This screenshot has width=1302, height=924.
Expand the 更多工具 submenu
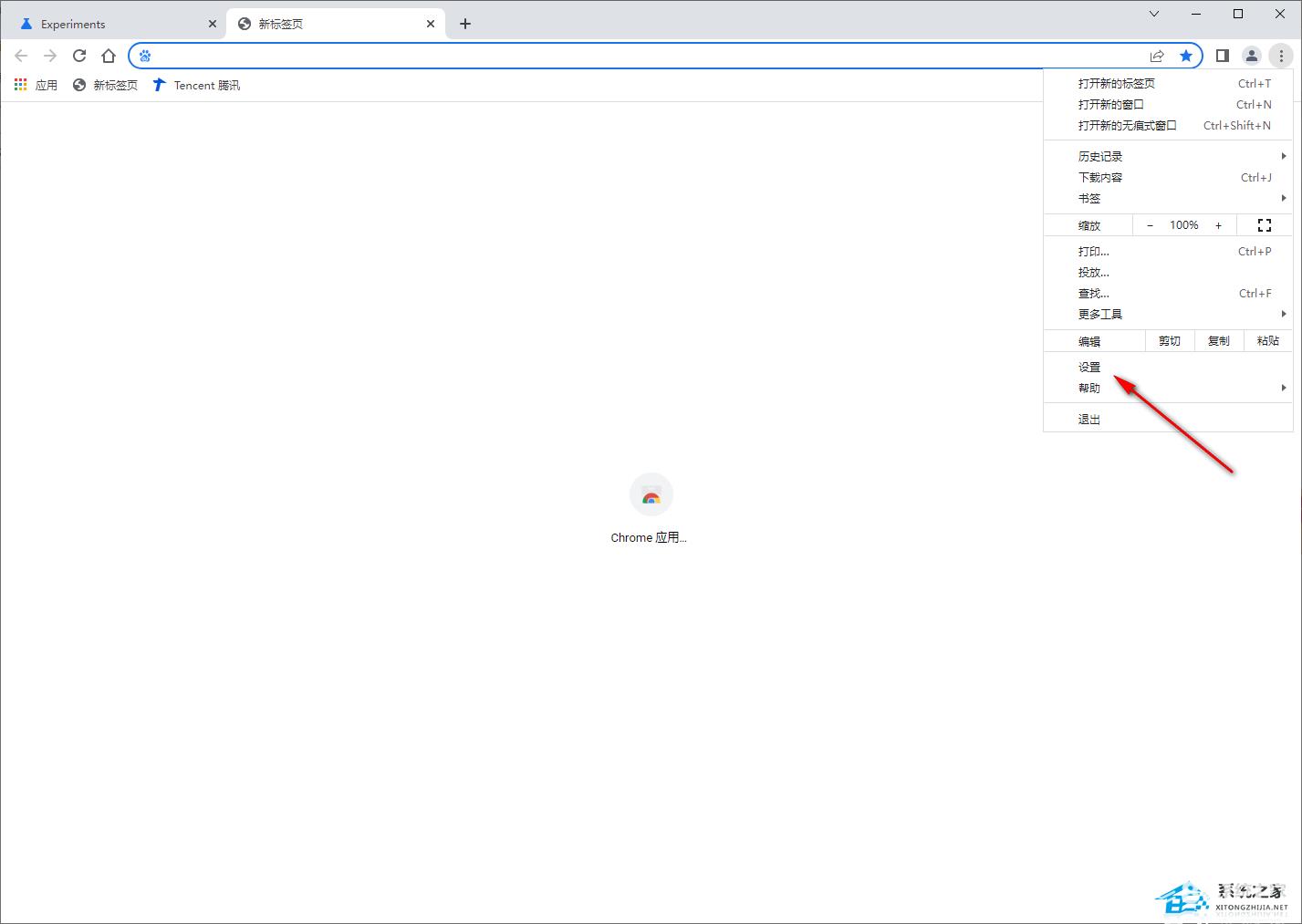click(1168, 314)
